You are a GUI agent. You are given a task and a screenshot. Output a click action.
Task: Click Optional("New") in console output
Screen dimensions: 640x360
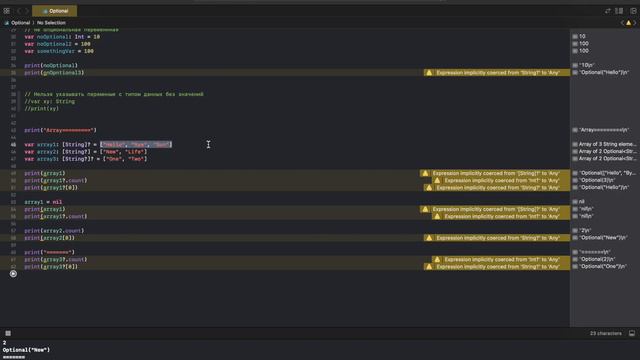(x=26, y=350)
